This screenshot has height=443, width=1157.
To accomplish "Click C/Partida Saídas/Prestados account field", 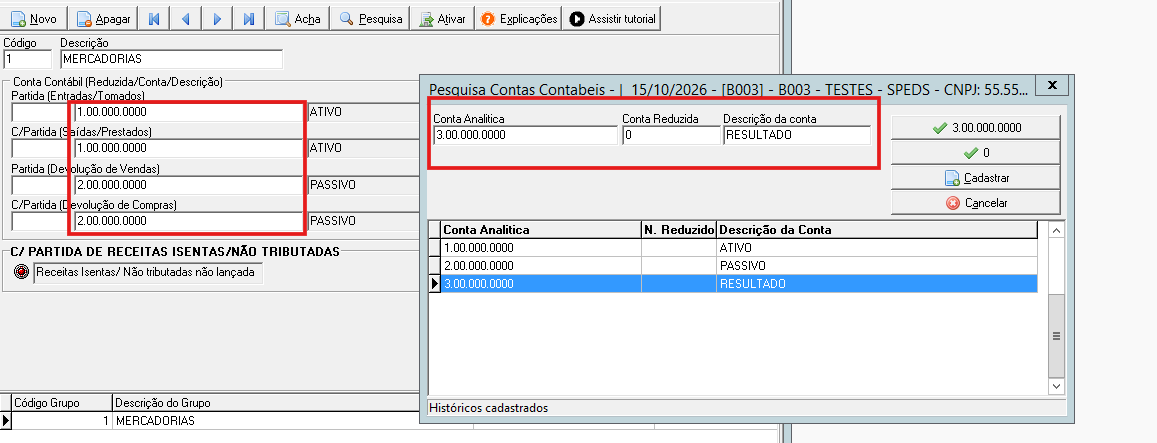I will point(189,148).
